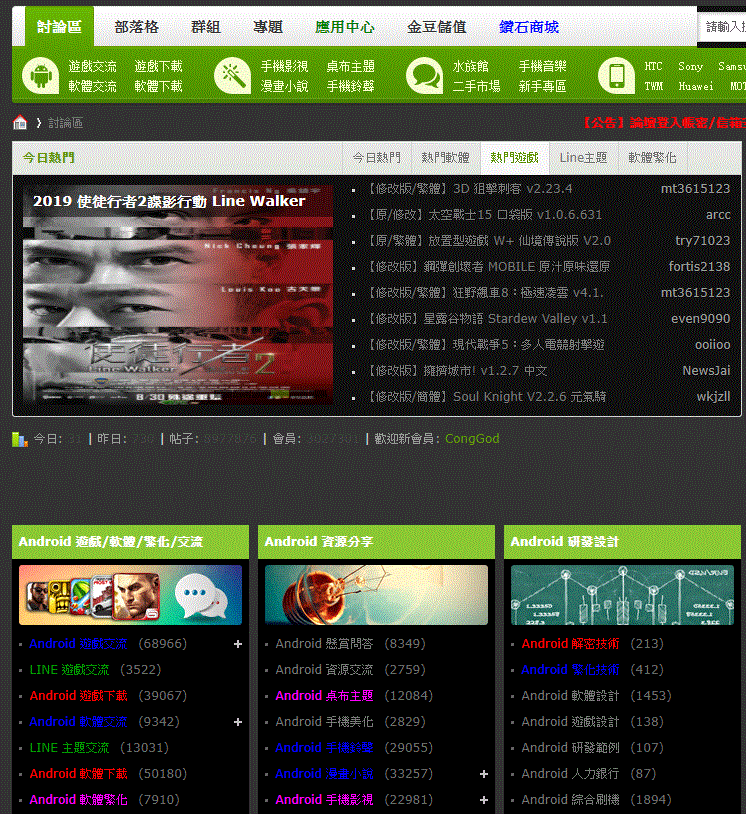Click the chalkboard banner under 研發設計
The width and height of the screenshot is (746, 814).
tap(622, 595)
